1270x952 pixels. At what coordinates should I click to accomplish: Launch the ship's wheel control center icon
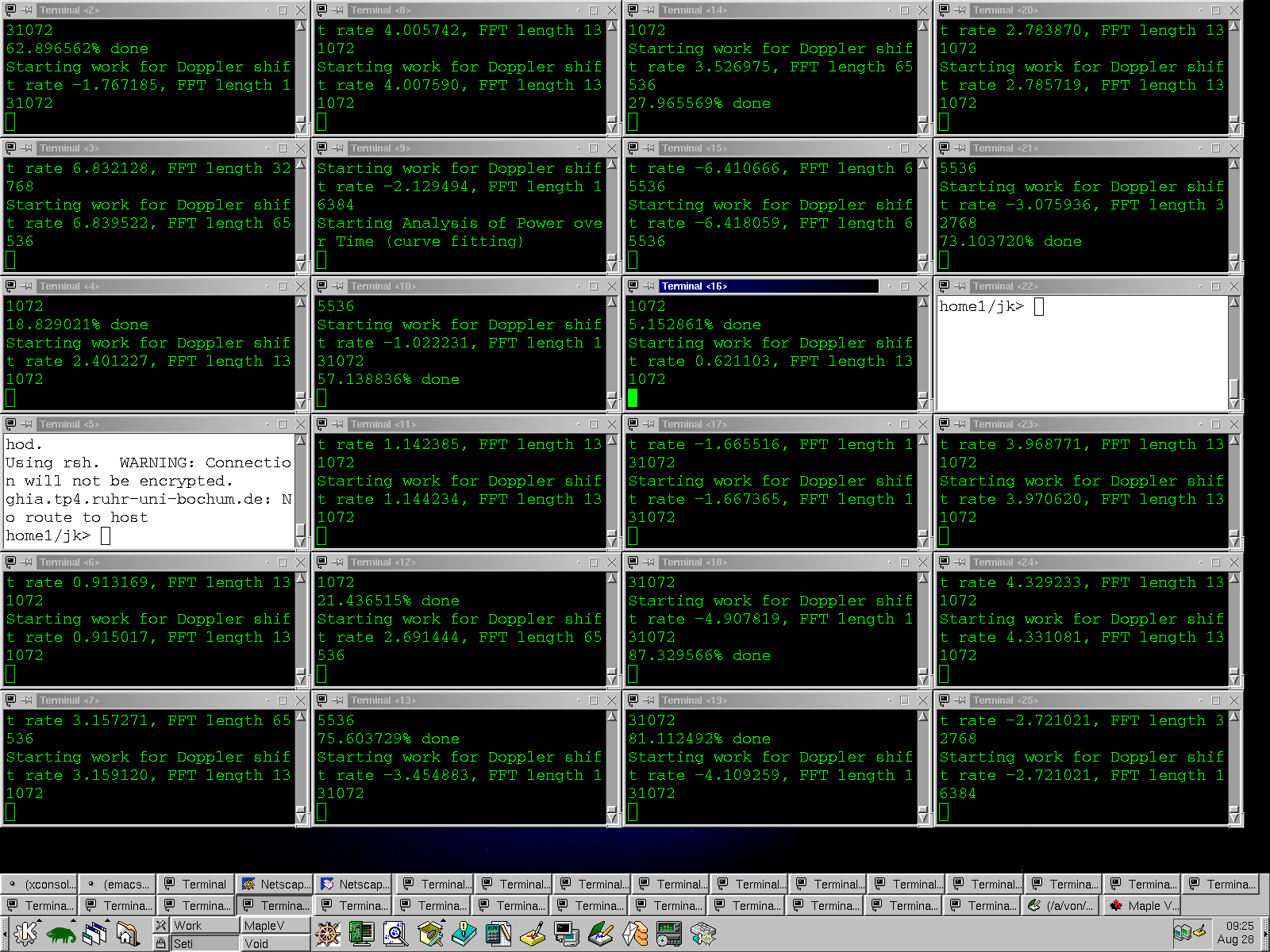(x=328, y=934)
